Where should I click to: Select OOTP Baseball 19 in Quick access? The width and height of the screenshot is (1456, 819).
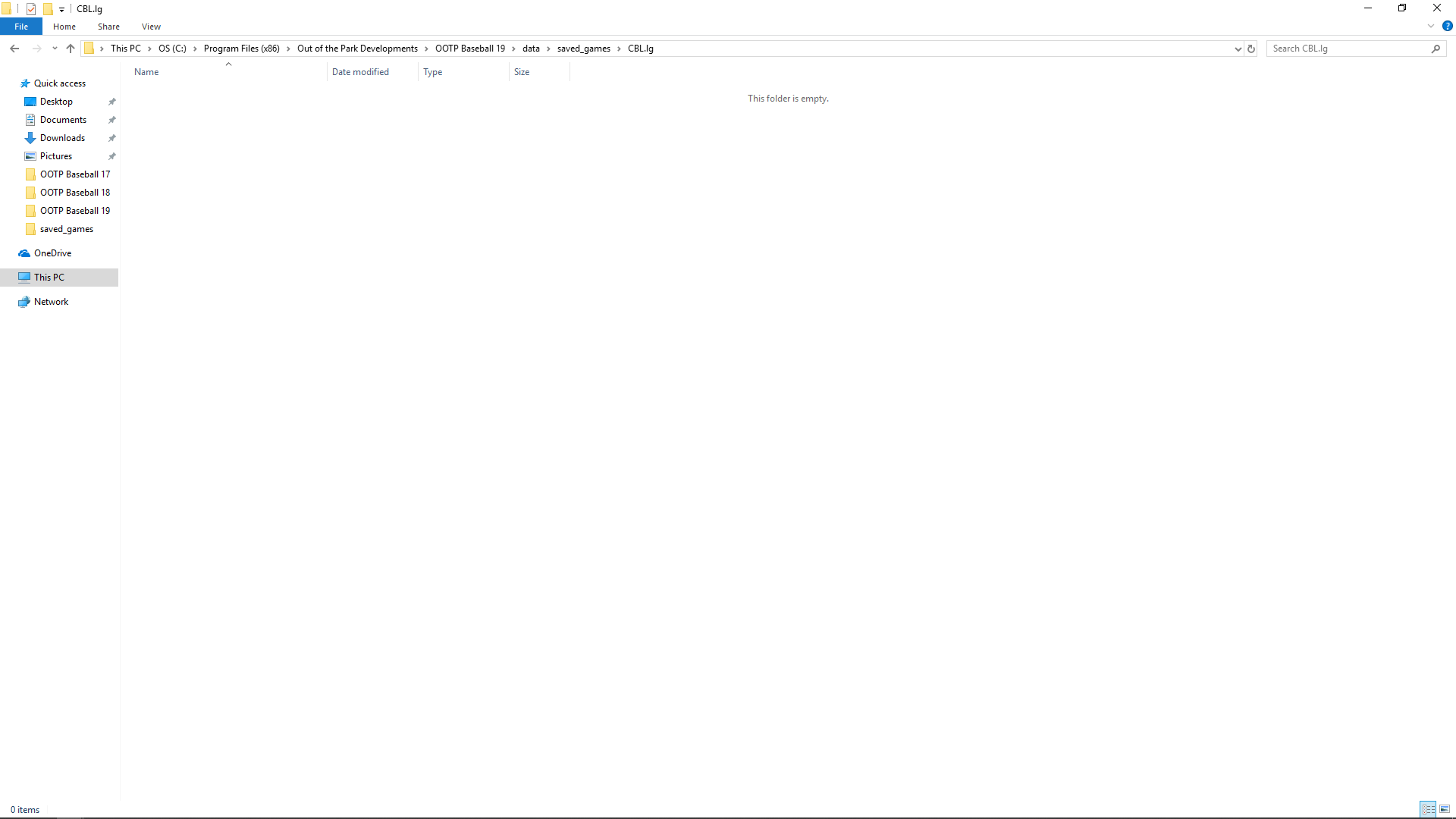tap(74, 211)
